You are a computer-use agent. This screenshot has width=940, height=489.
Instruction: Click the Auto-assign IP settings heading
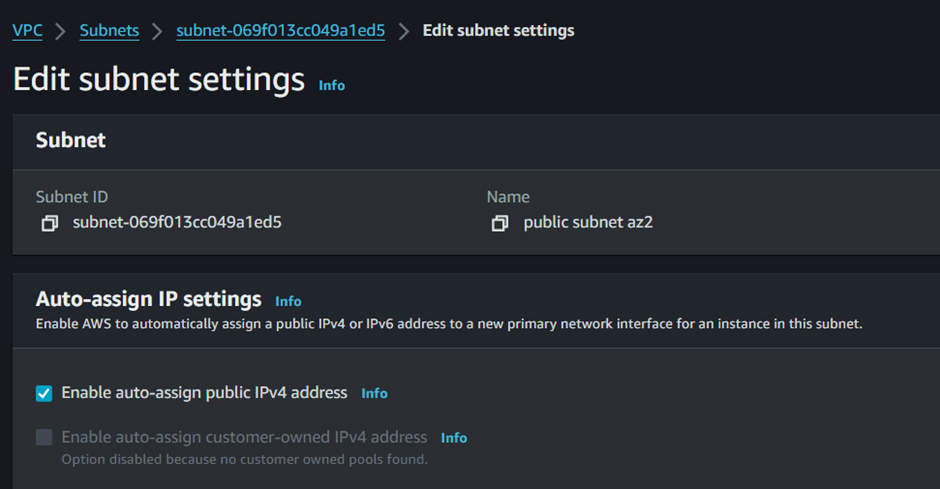[x=149, y=299]
